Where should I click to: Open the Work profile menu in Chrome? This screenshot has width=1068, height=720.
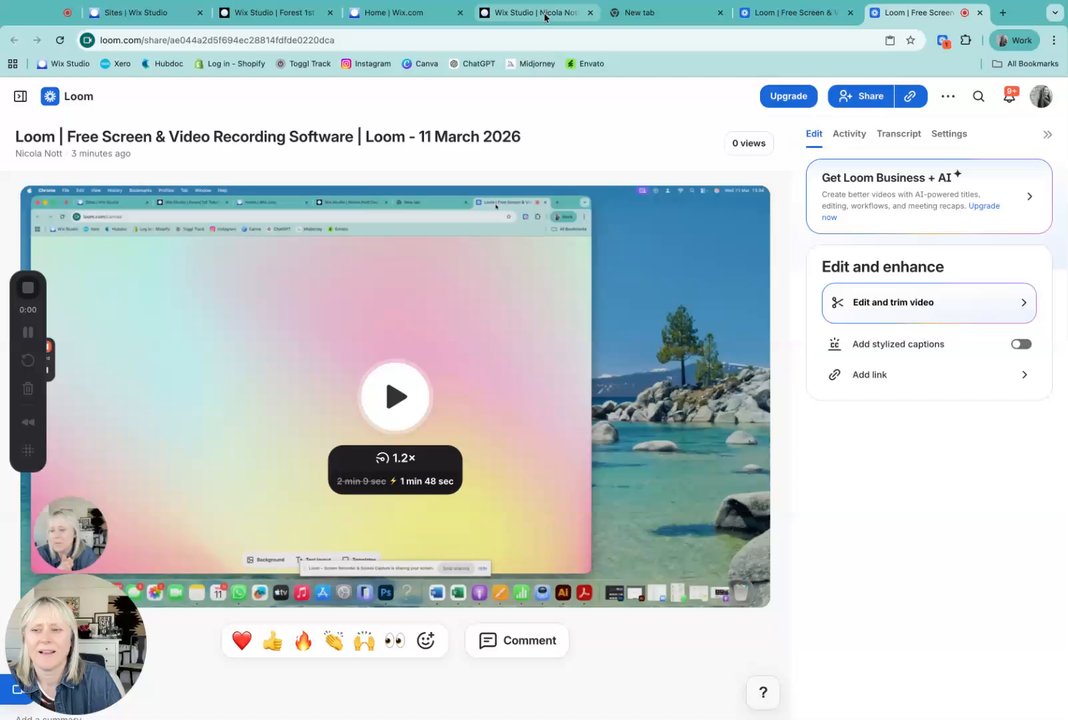[x=1014, y=40]
